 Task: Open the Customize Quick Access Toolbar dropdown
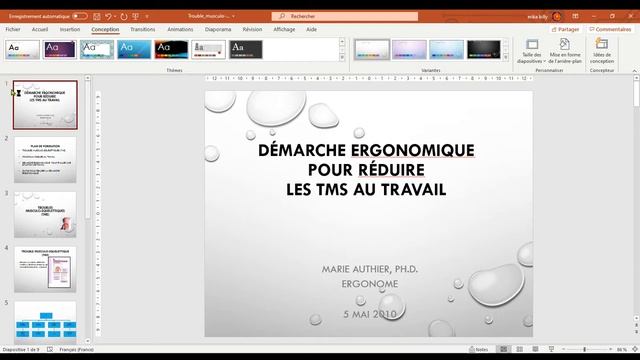147,16
